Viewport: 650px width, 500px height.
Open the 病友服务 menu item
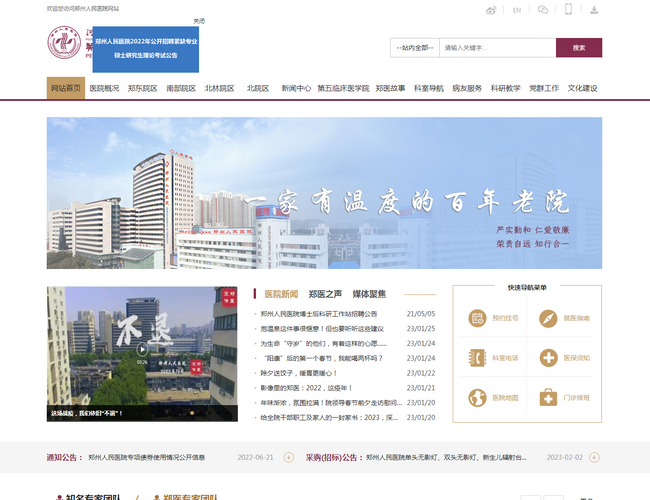[467, 88]
